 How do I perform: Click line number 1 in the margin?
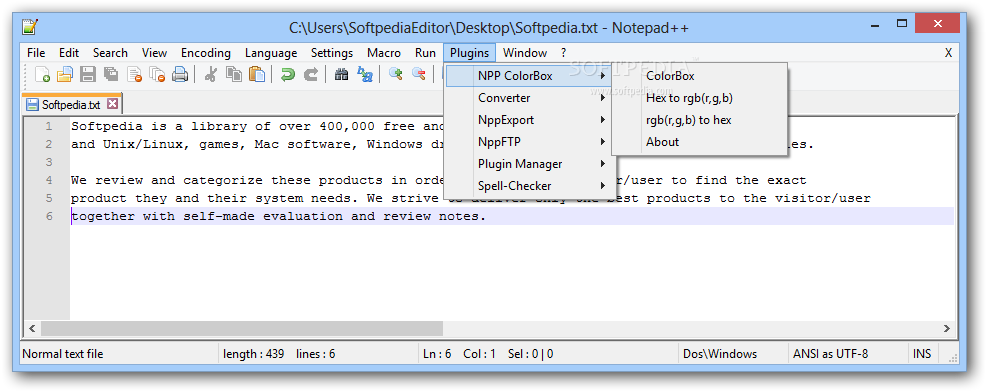pos(48,126)
